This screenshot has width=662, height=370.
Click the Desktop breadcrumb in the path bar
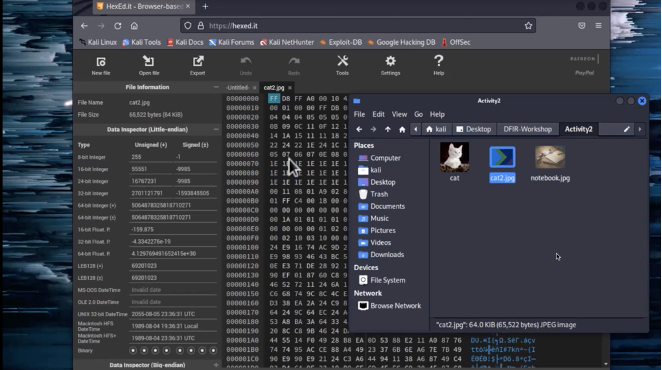(x=473, y=129)
